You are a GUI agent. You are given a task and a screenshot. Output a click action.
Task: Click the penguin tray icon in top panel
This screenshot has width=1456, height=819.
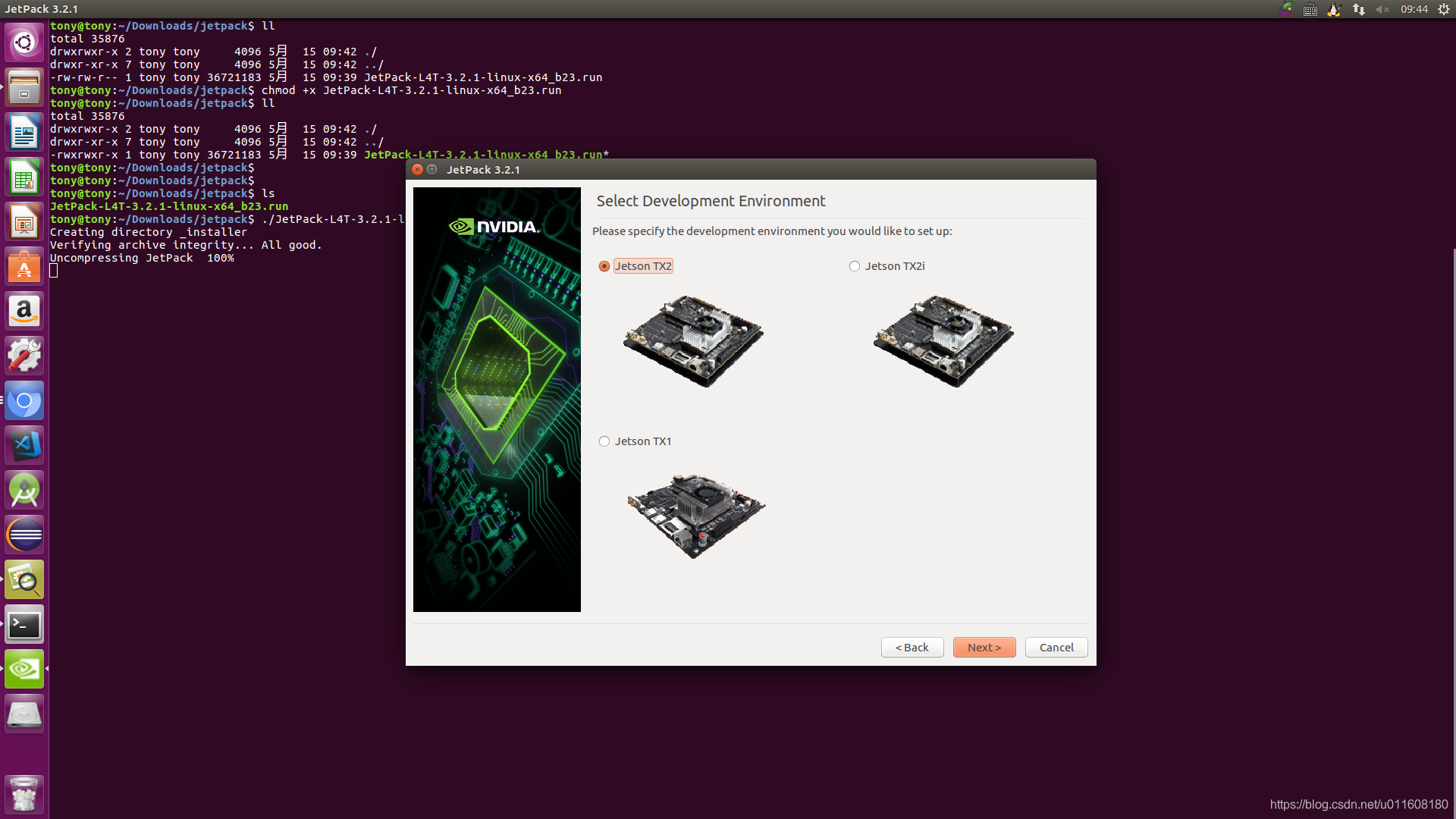tap(1334, 9)
